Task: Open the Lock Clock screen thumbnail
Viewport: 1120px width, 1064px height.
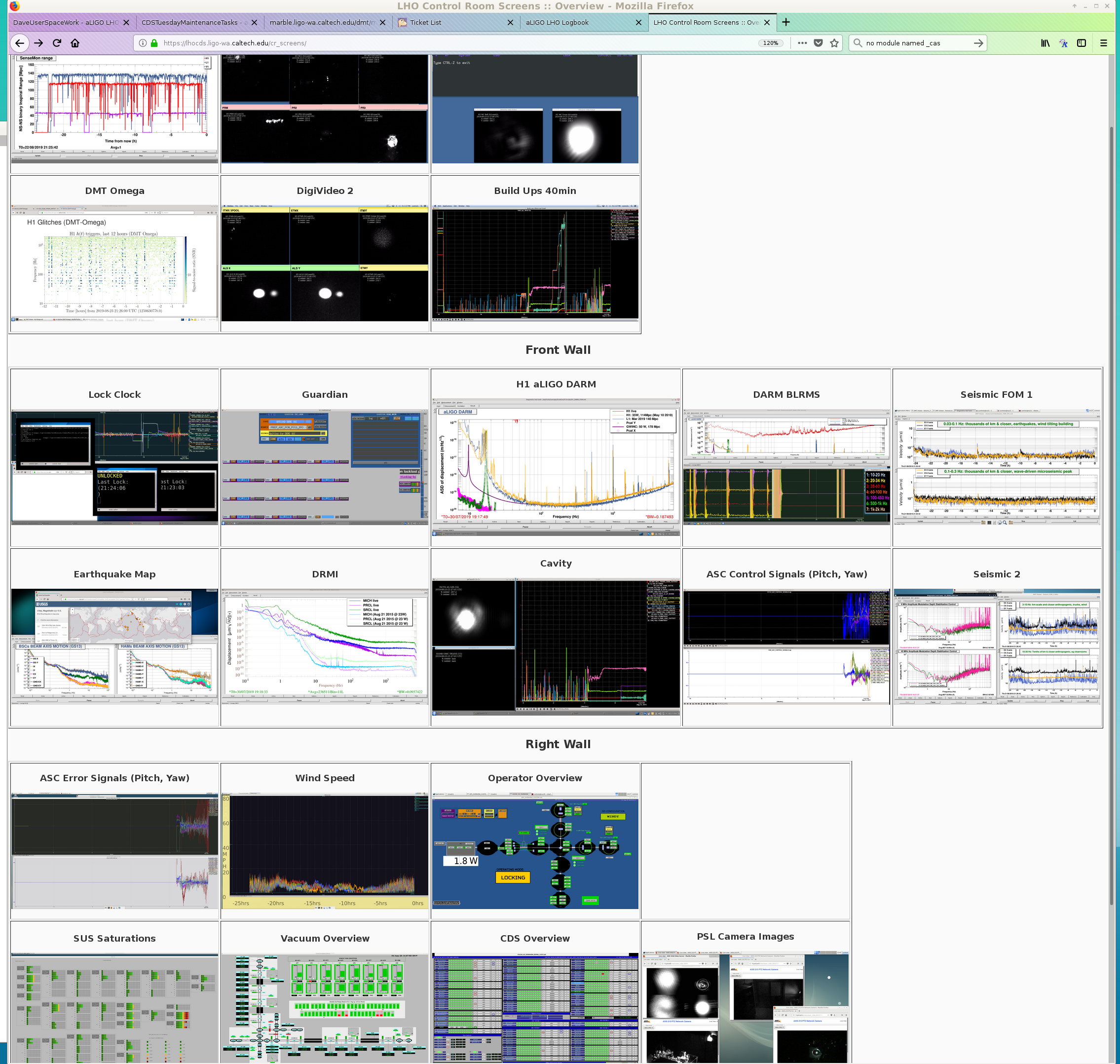Action: pyautogui.click(x=114, y=467)
